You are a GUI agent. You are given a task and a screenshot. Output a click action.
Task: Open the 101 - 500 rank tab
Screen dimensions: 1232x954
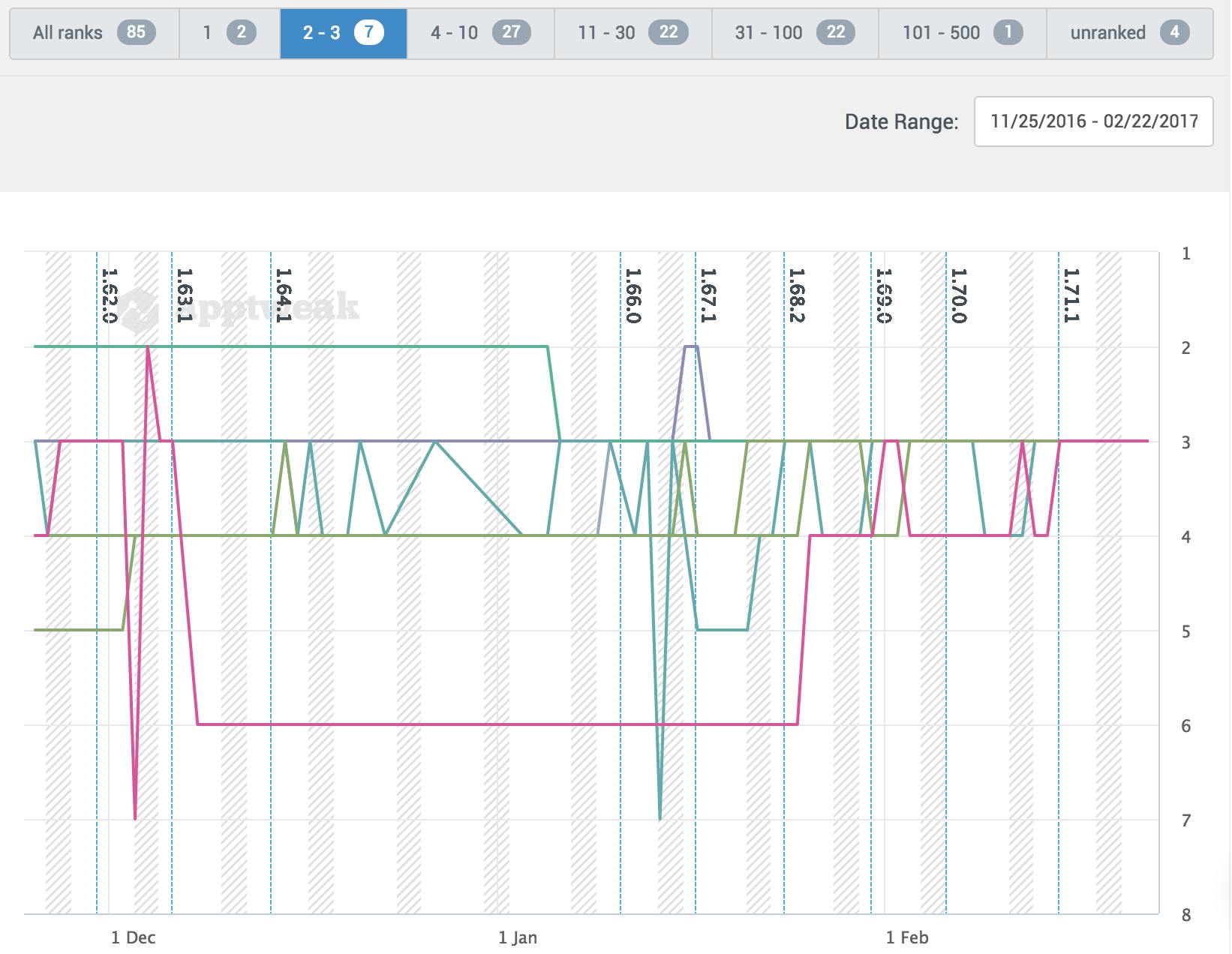(x=962, y=33)
